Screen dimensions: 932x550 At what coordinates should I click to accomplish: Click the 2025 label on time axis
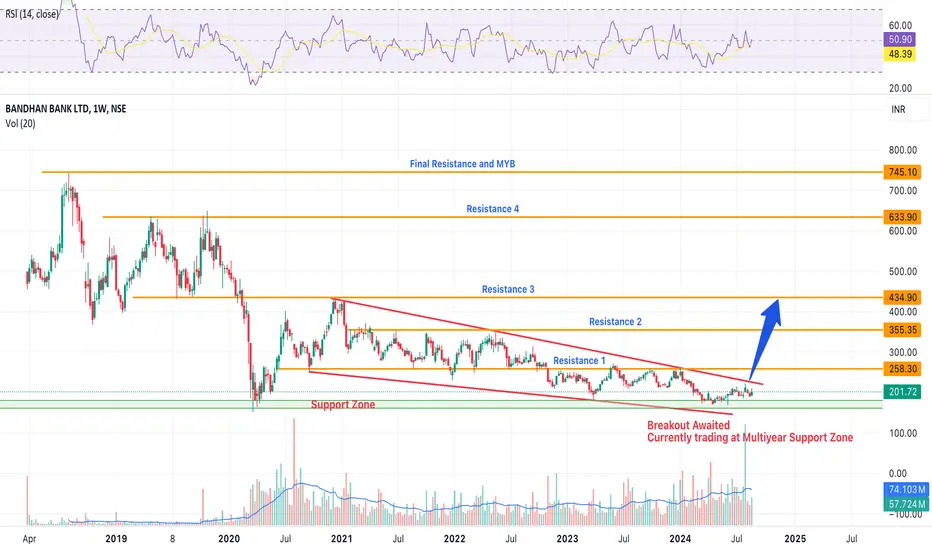pyautogui.click(x=795, y=539)
